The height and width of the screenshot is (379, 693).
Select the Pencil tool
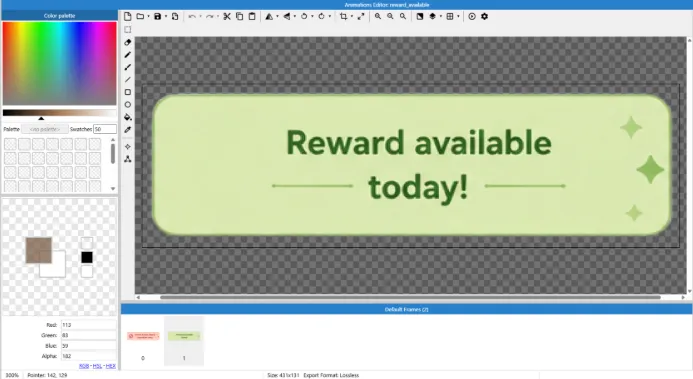(128, 54)
